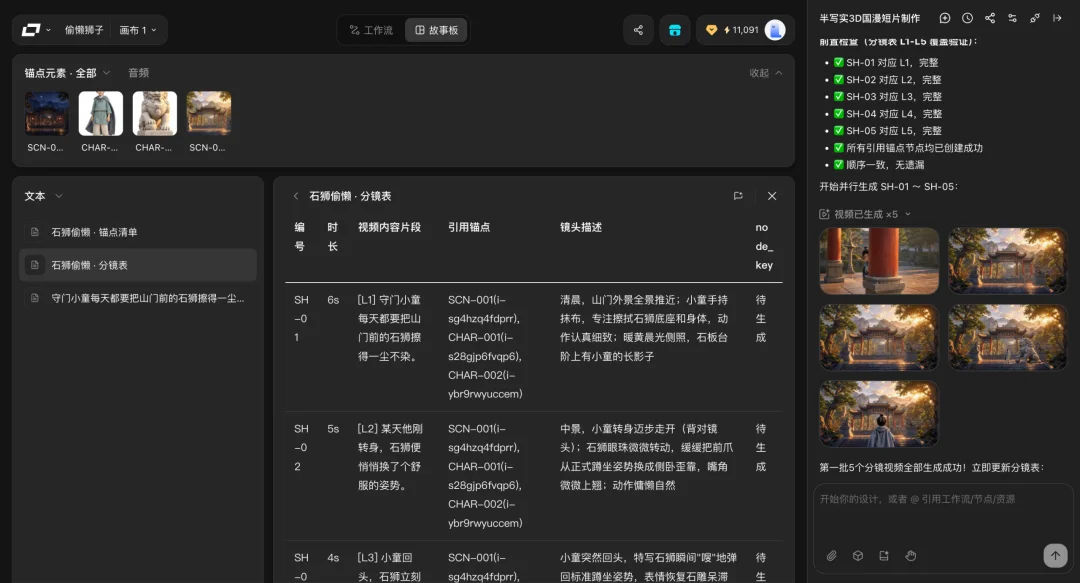Click the 镜头描述 column header
Image resolution: width=1080 pixels, height=583 pixels.
581,227
